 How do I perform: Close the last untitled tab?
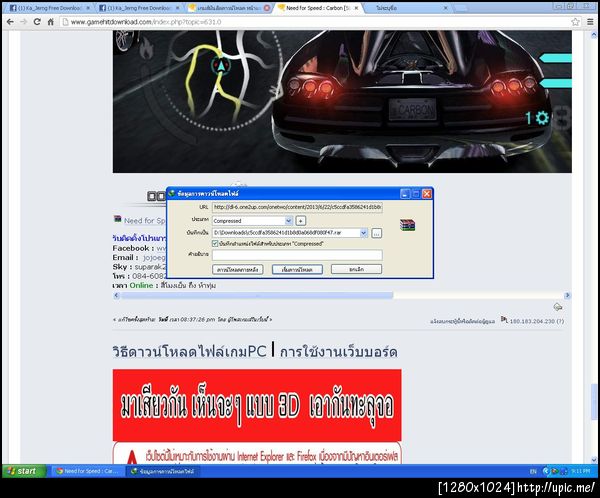click(x=445, y=8)
